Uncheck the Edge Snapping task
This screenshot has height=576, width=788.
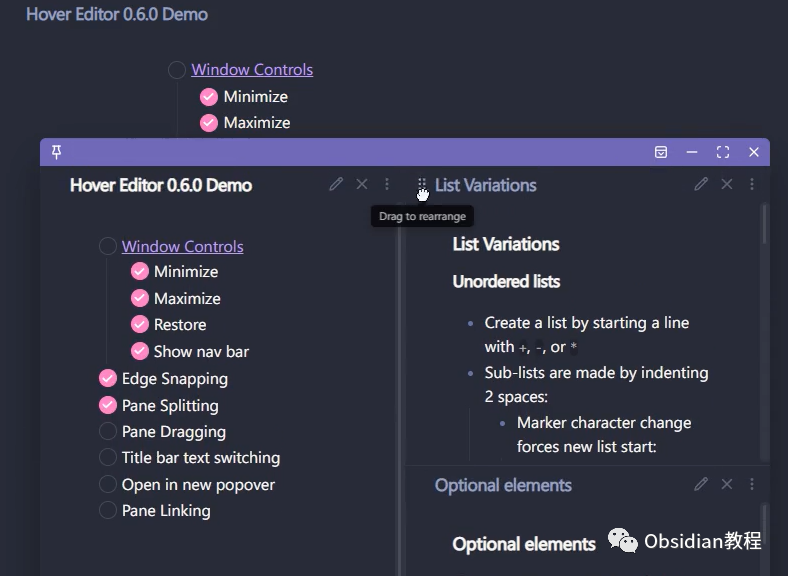108,378
